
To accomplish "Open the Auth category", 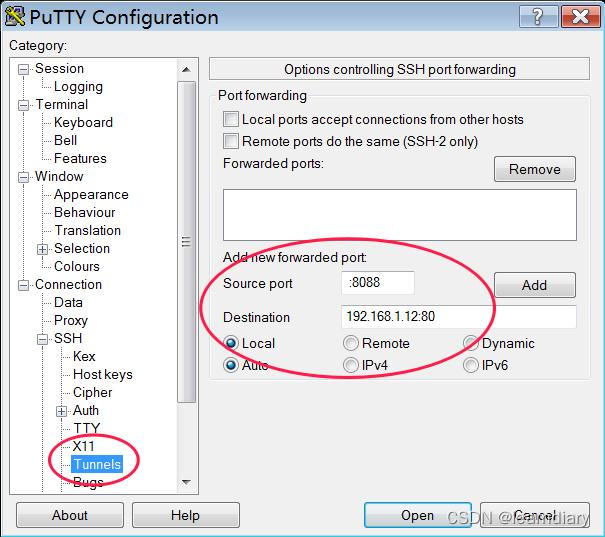I will point(86,410).
